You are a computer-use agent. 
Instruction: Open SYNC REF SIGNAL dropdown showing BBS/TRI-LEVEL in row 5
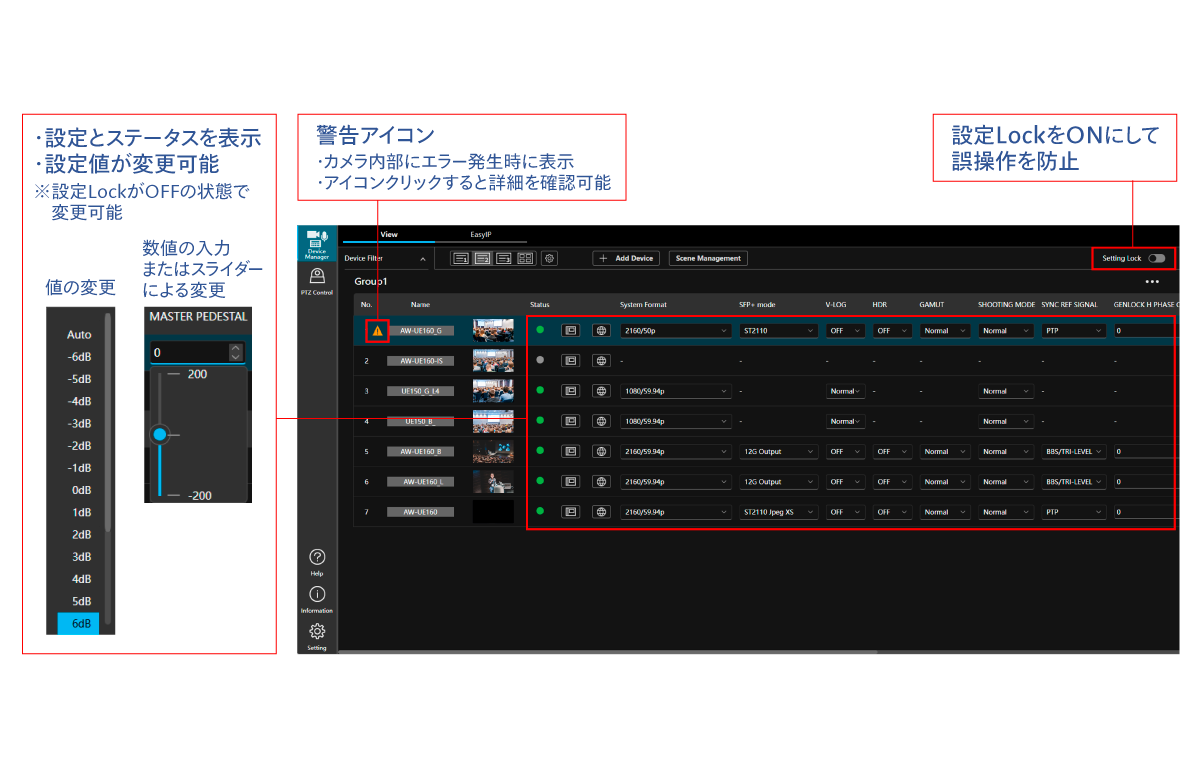click(x=1073, y=451)
